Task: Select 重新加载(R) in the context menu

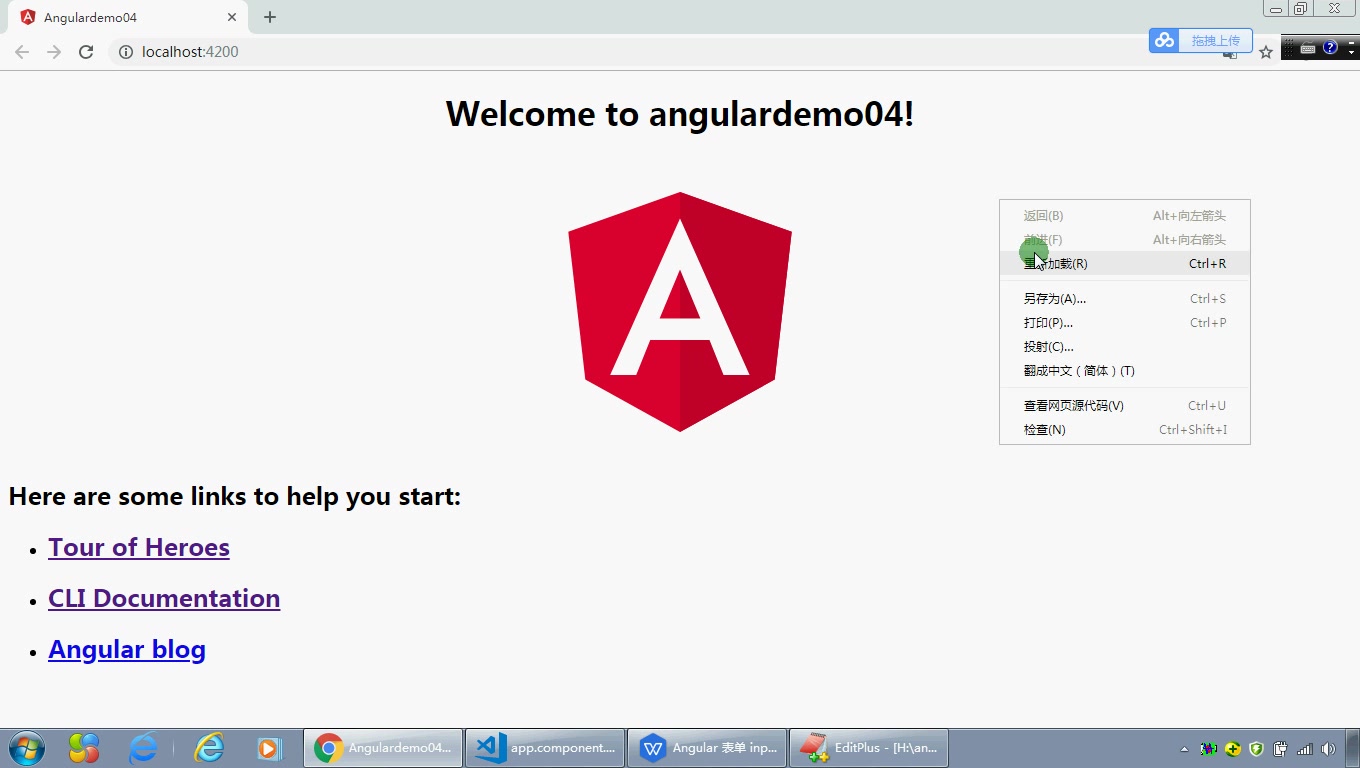Action: [1125, 264]
